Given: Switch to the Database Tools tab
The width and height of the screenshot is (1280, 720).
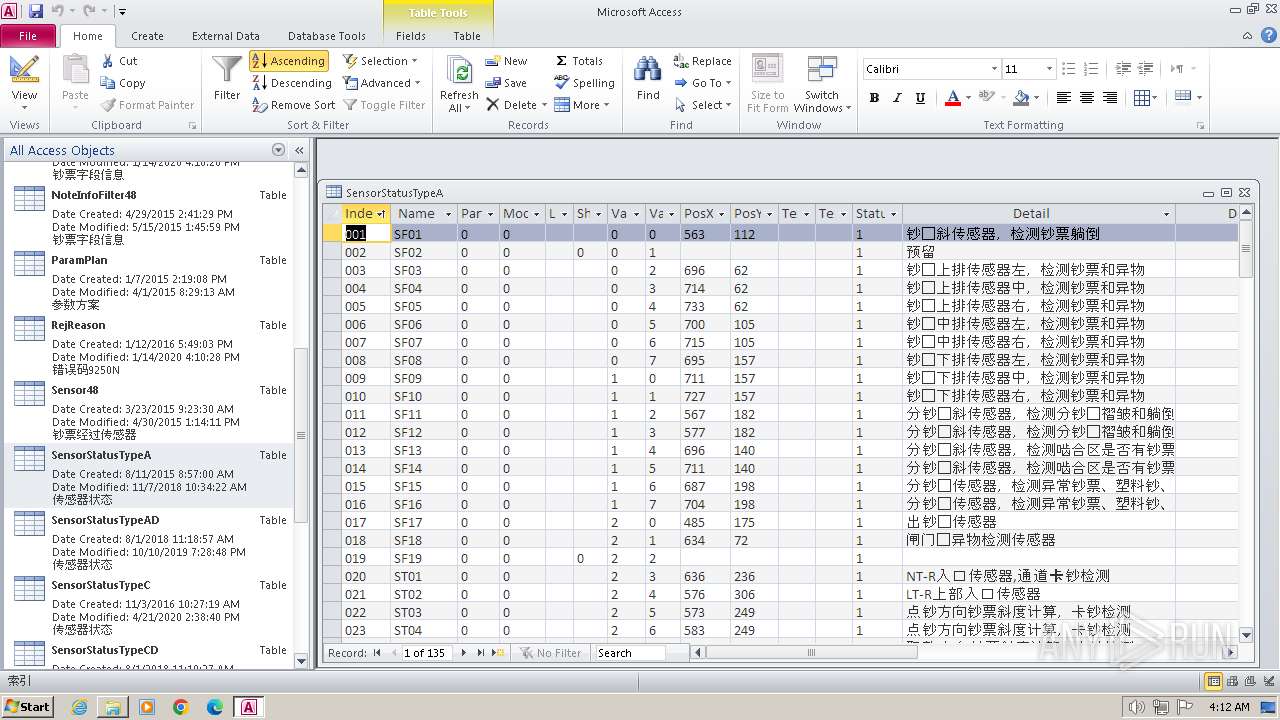Looking at the screenshot, I should click(327, 36).
